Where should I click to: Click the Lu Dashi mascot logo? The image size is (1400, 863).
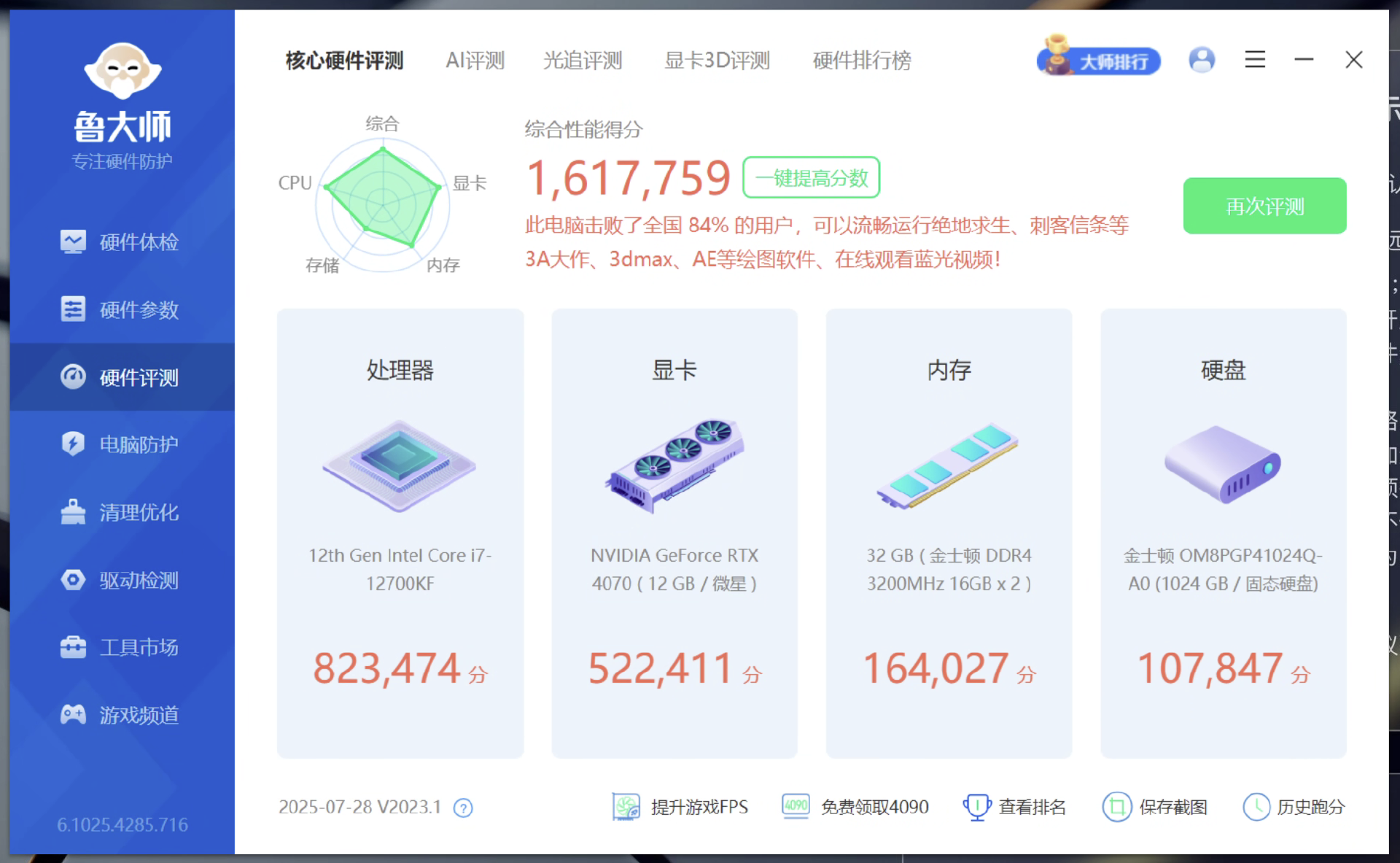tap(122, 71)
